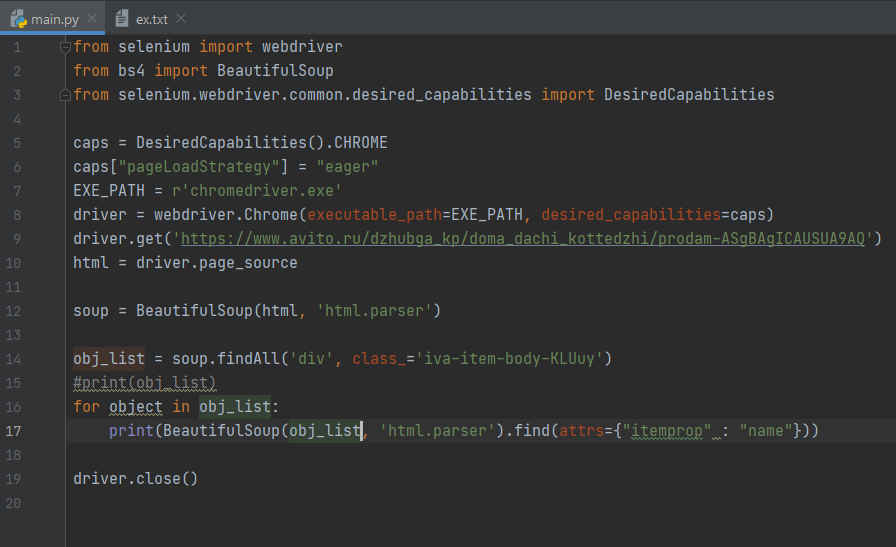The width and height of the screenshot is (896, 547).
Task: Close the main.py editor tab
Action: [91, 18]
